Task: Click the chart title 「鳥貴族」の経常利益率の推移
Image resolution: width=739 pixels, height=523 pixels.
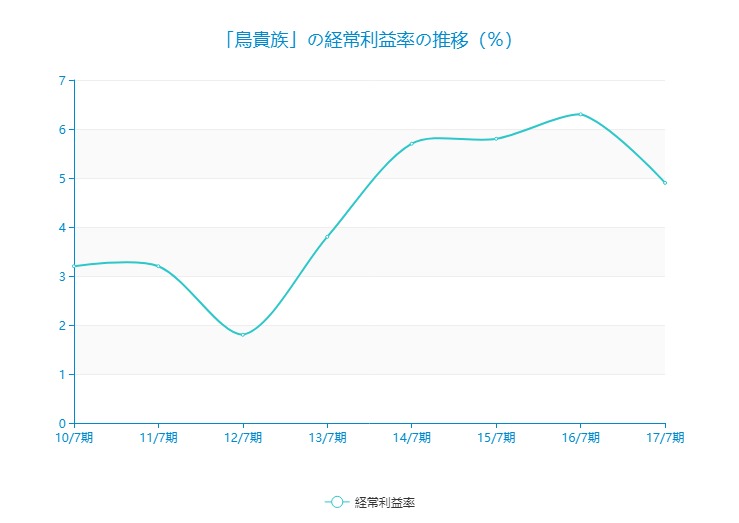Action: (x=369, y=40)
